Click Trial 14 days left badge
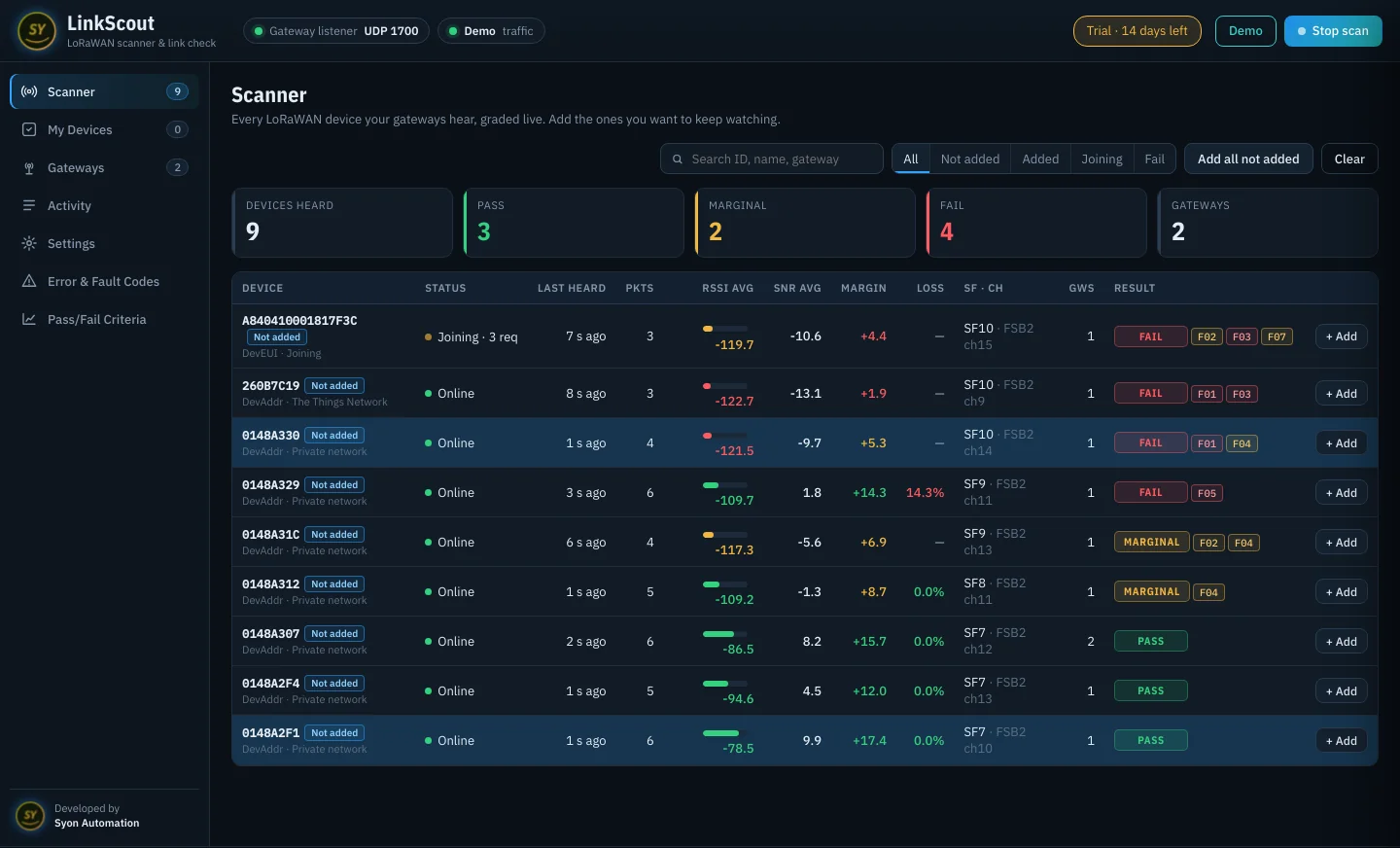Viewport: 1400px width, 848px height. coord(1137,31)
